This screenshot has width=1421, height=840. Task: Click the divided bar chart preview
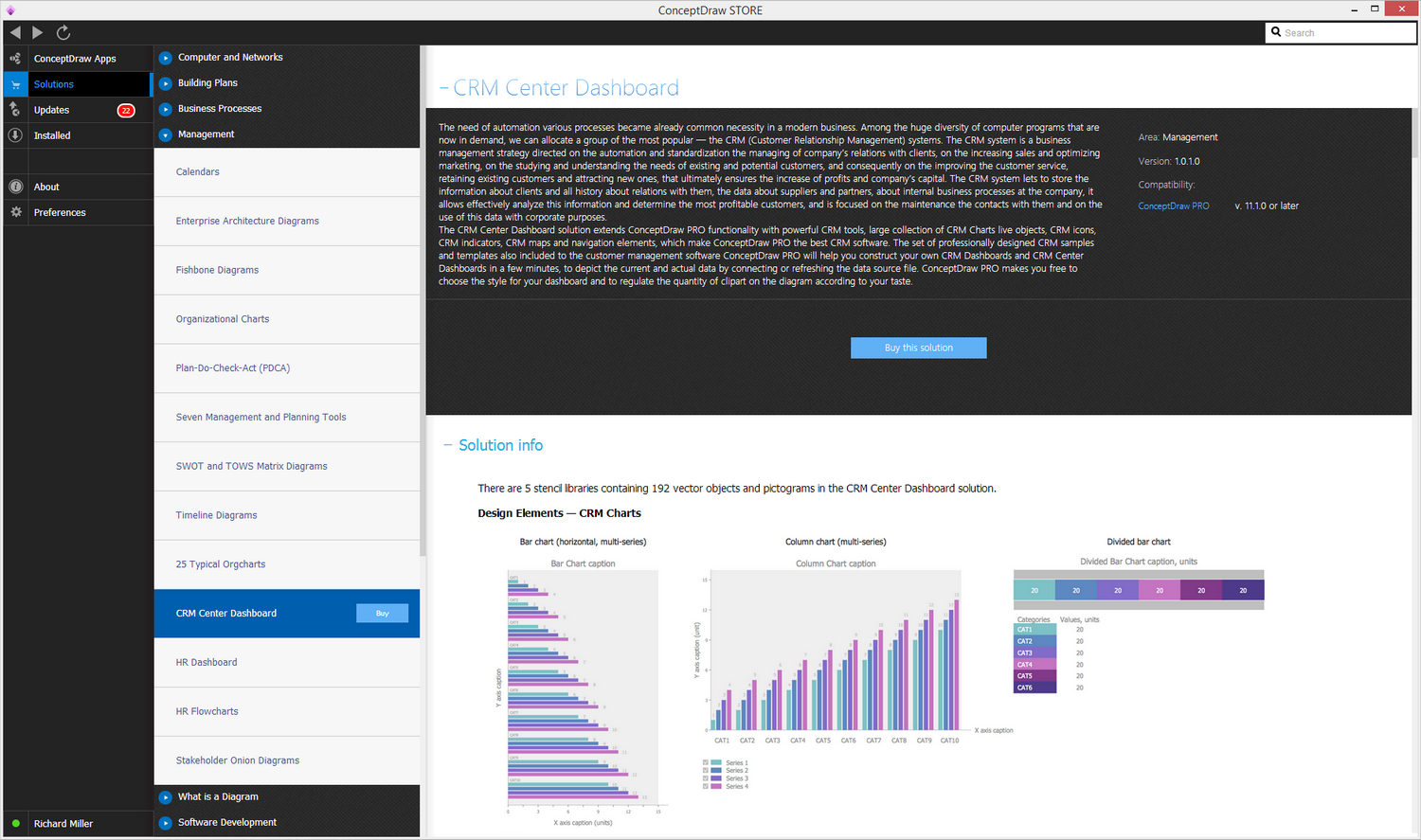pos(1139,625)
